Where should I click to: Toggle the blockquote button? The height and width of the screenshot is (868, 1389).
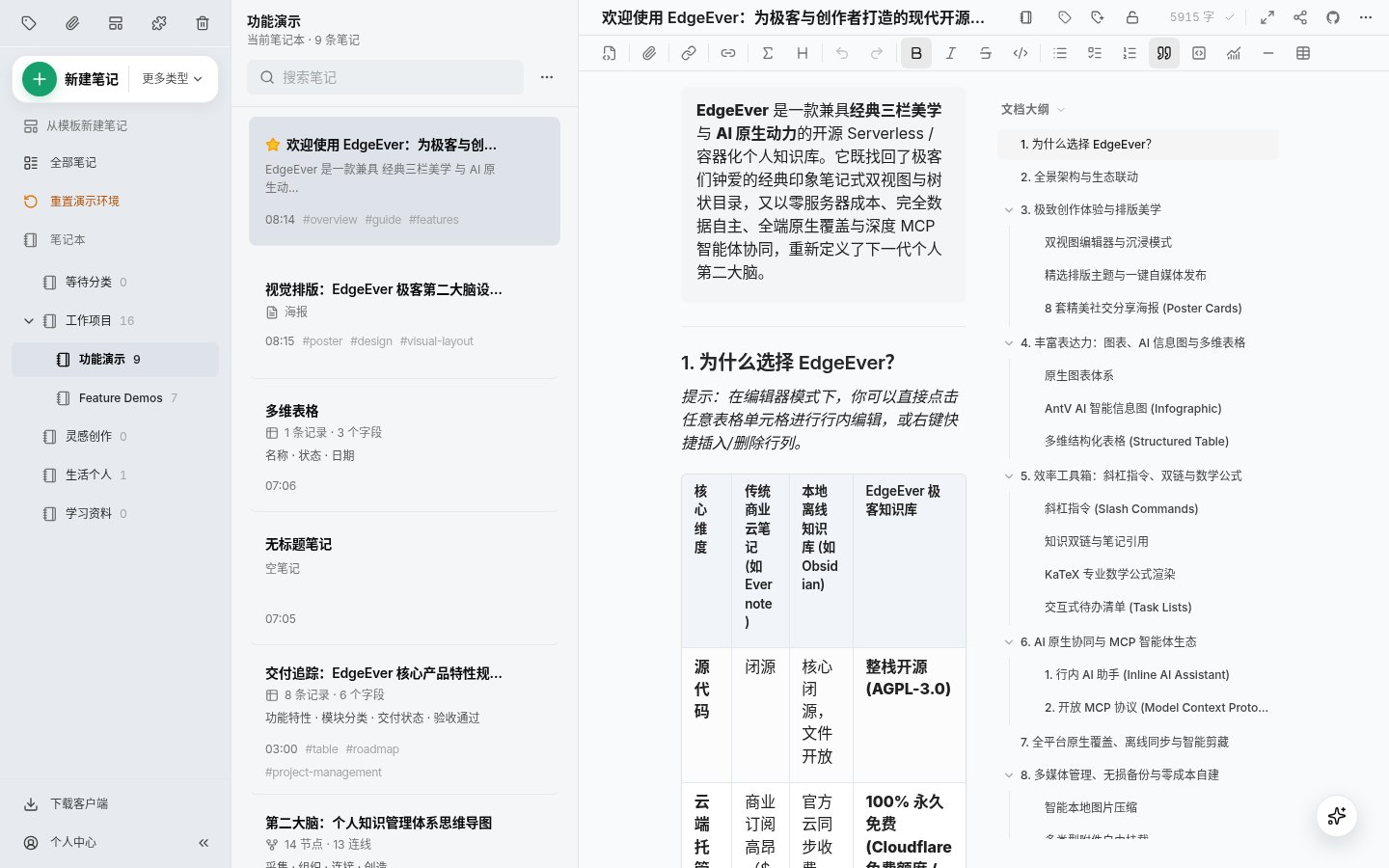(1164, 53)
